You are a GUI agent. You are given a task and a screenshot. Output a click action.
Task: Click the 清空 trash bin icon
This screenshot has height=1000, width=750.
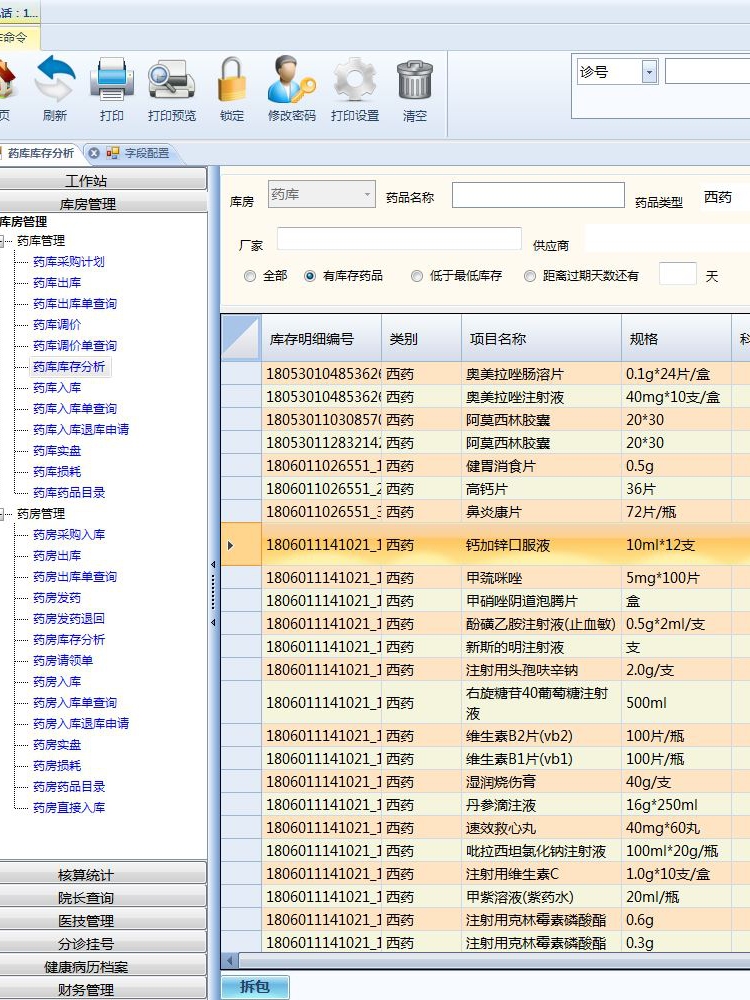tap(415, 79)
